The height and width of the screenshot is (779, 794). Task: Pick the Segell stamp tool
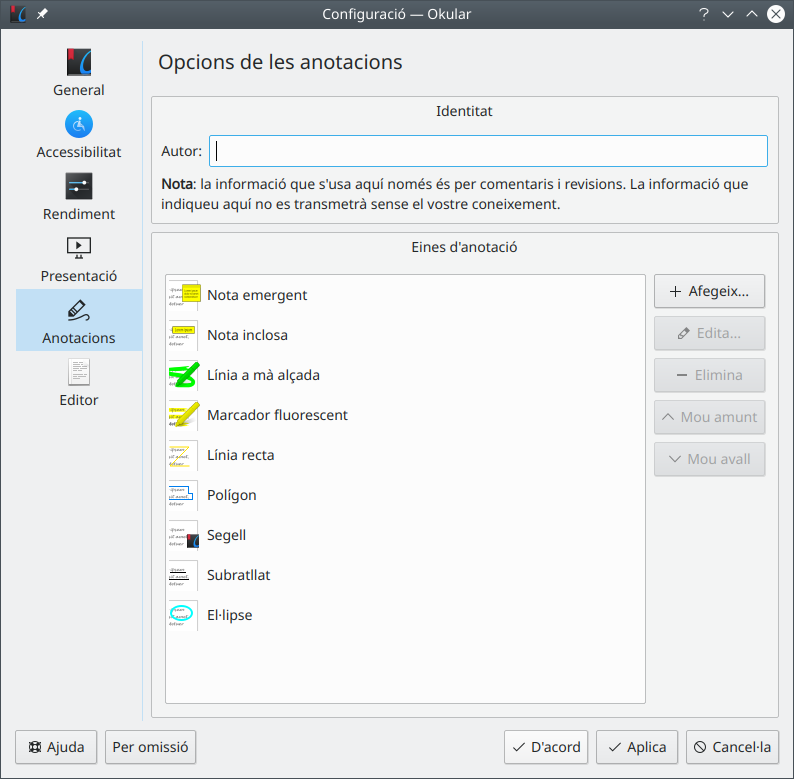click(x=226, y=535)
